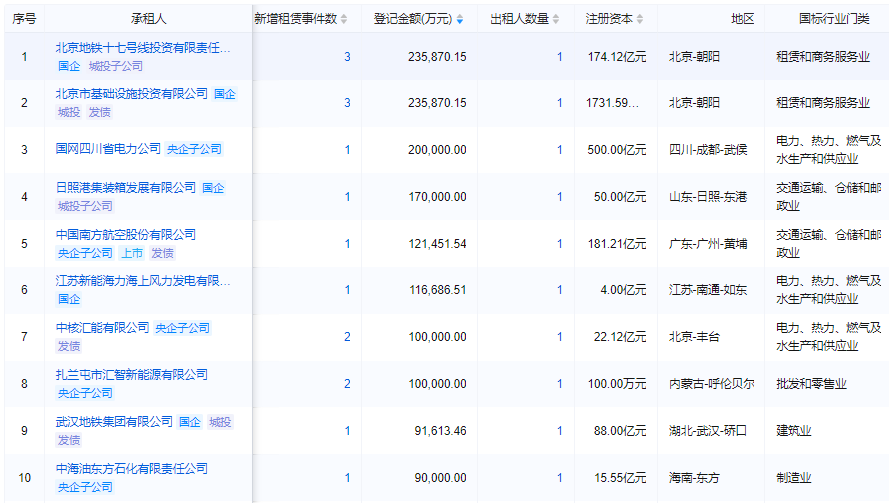Sort by 新增租赁事件数 column arrows

pos(344,19)
